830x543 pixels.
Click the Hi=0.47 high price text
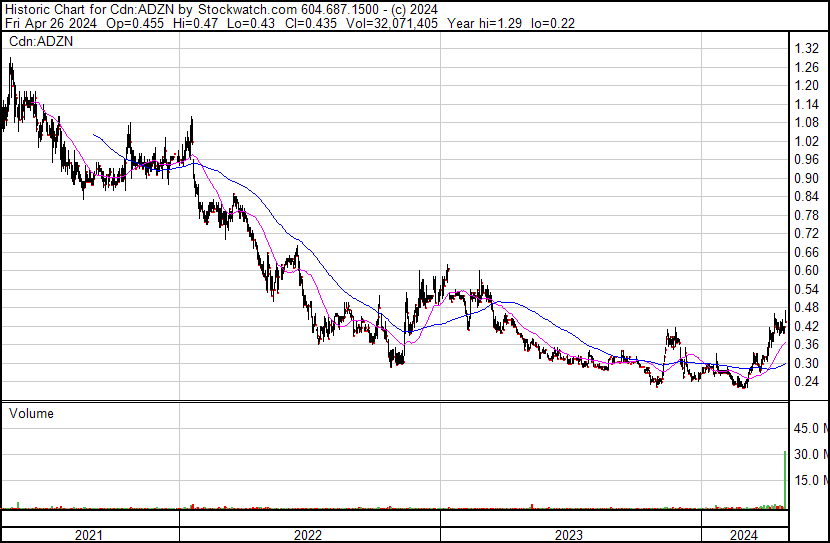[x=194, y=23]
